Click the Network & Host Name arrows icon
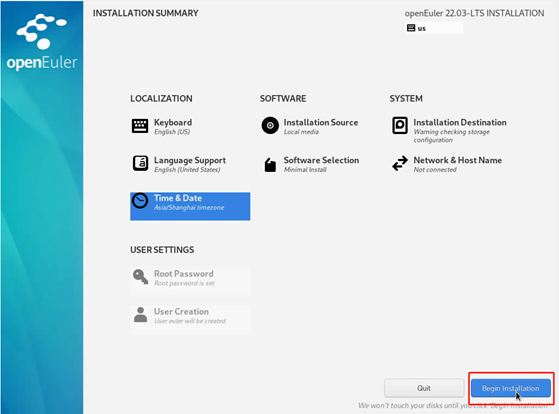Image resolution: width=559 pixels, height=414 pixels. [400, 163]
